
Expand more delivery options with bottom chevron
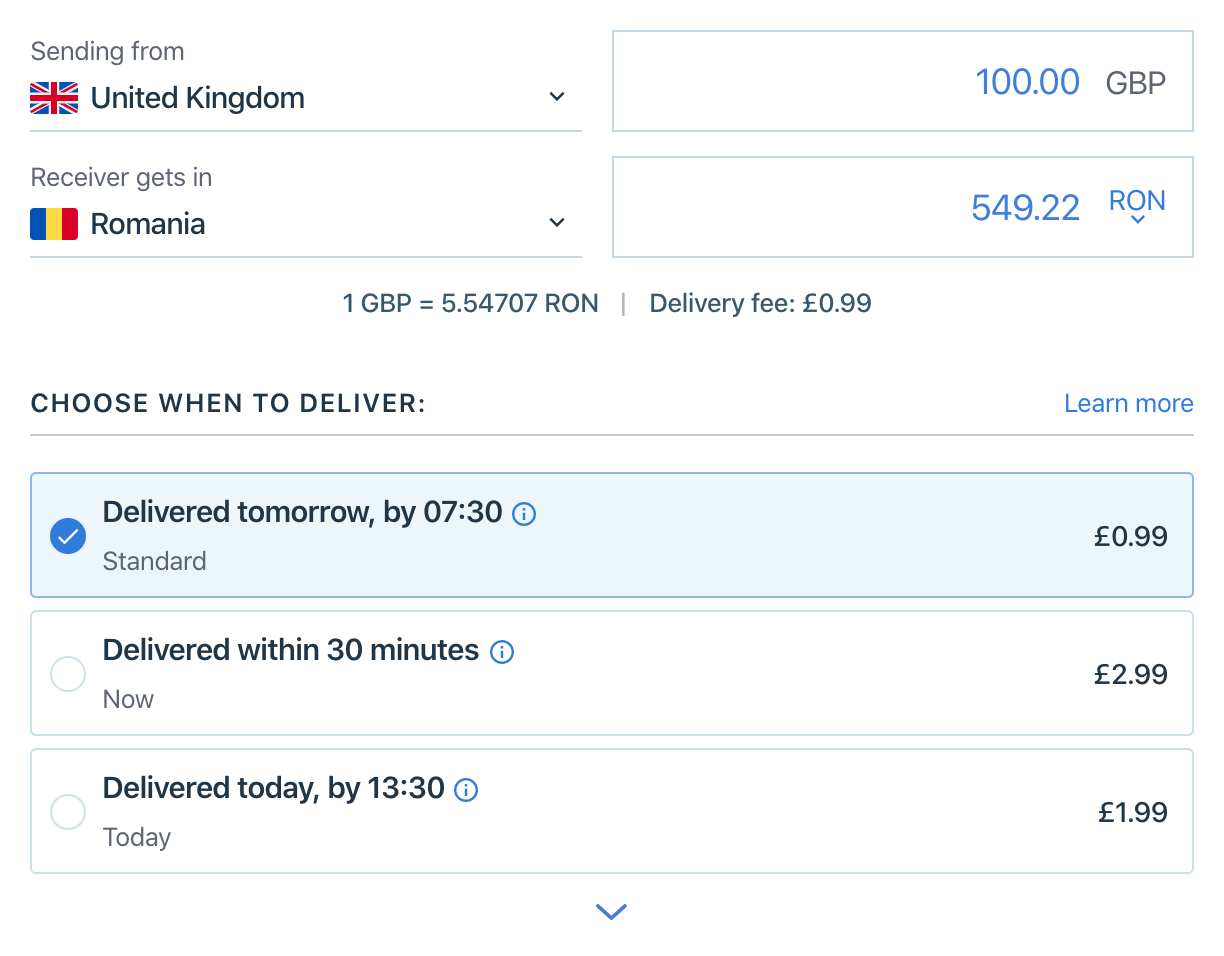611,911
